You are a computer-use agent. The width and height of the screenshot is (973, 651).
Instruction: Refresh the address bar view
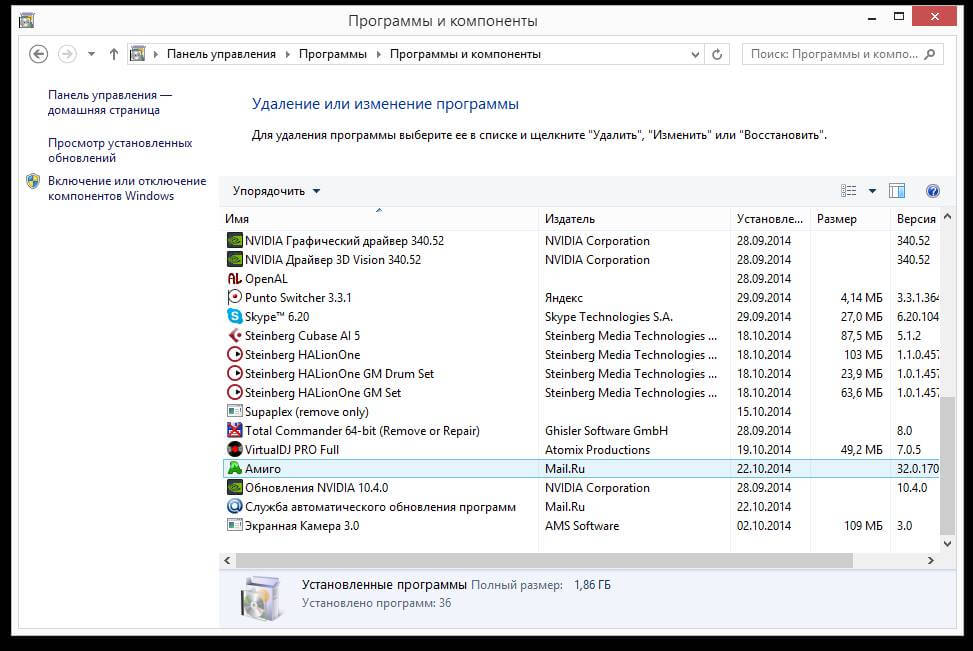click(717, 54)
